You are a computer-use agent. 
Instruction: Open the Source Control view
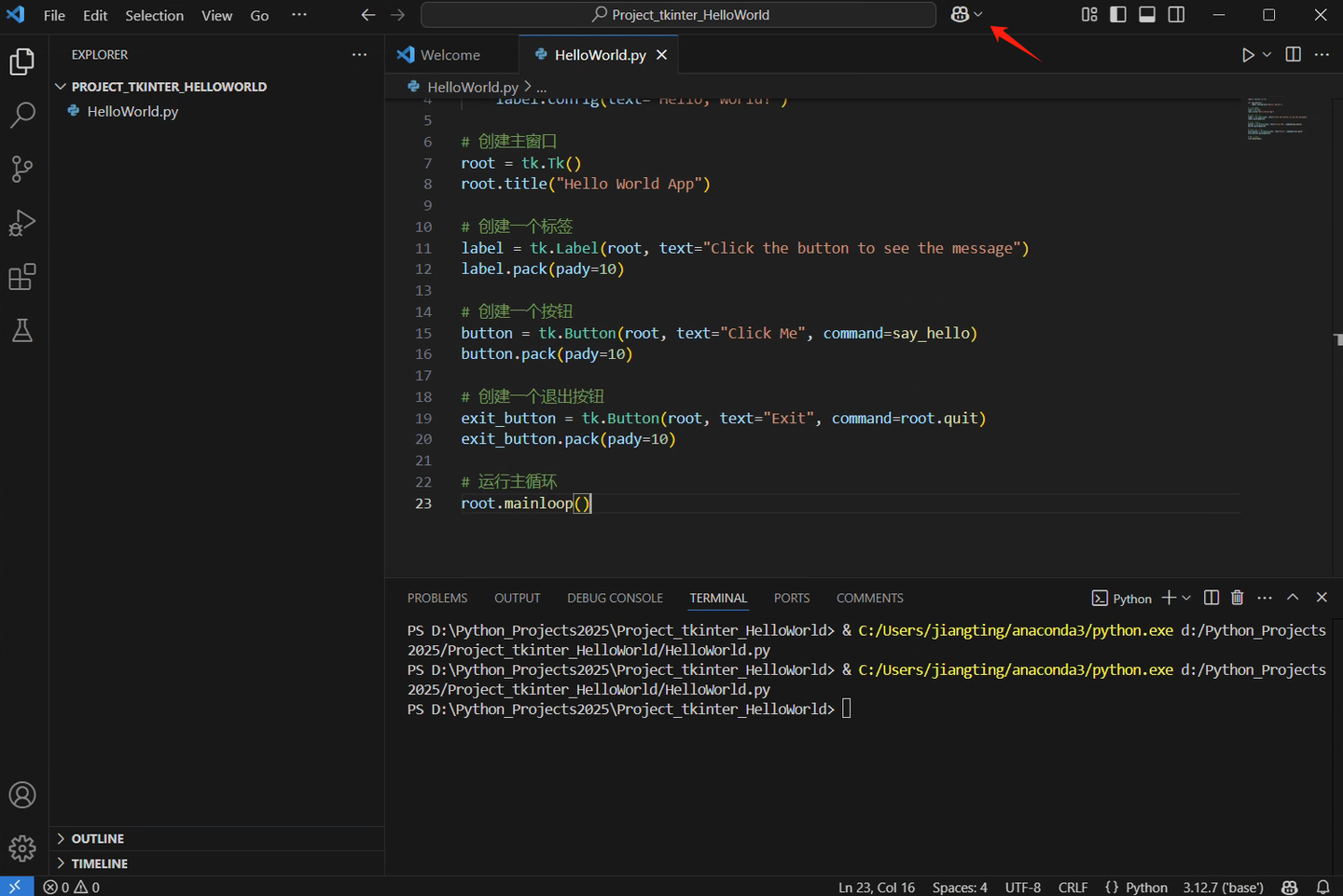point(22,169)
